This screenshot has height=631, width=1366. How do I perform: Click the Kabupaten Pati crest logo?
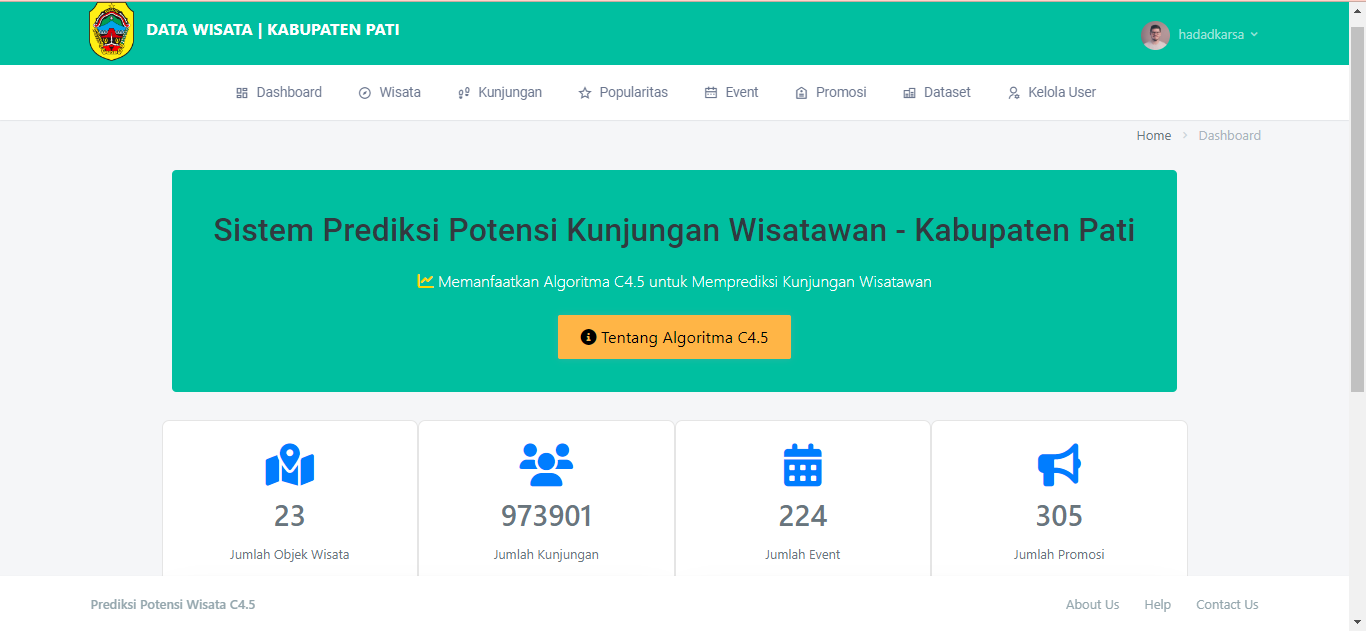tap(111, 31)
